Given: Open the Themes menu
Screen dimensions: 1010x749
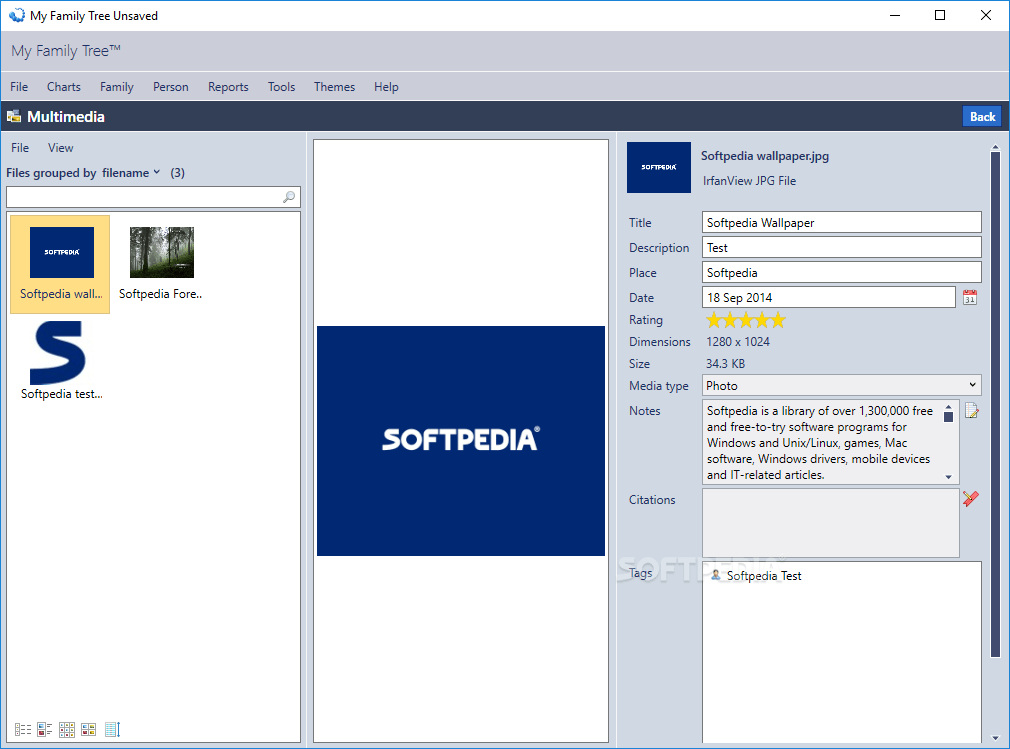Looking at the screenshot, I should click(x=334, y=87).
